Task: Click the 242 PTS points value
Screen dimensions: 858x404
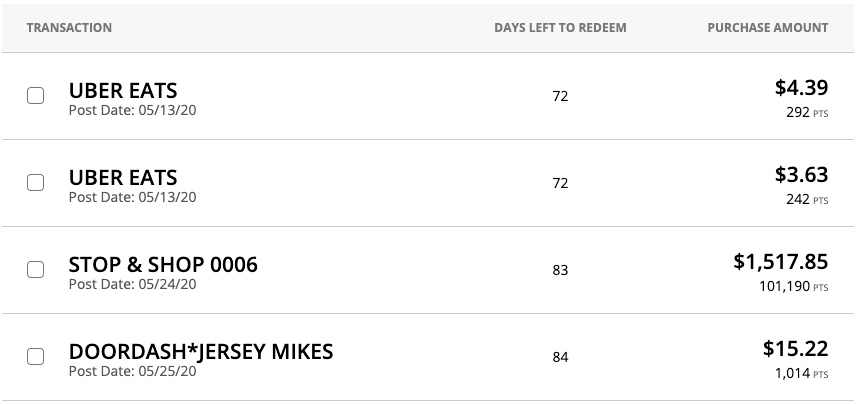Action: point(807,199)
